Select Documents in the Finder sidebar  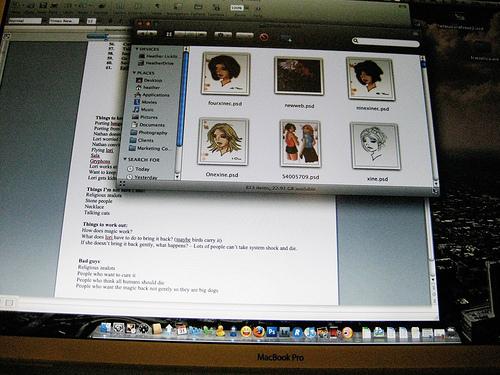[x=148, y=125]
